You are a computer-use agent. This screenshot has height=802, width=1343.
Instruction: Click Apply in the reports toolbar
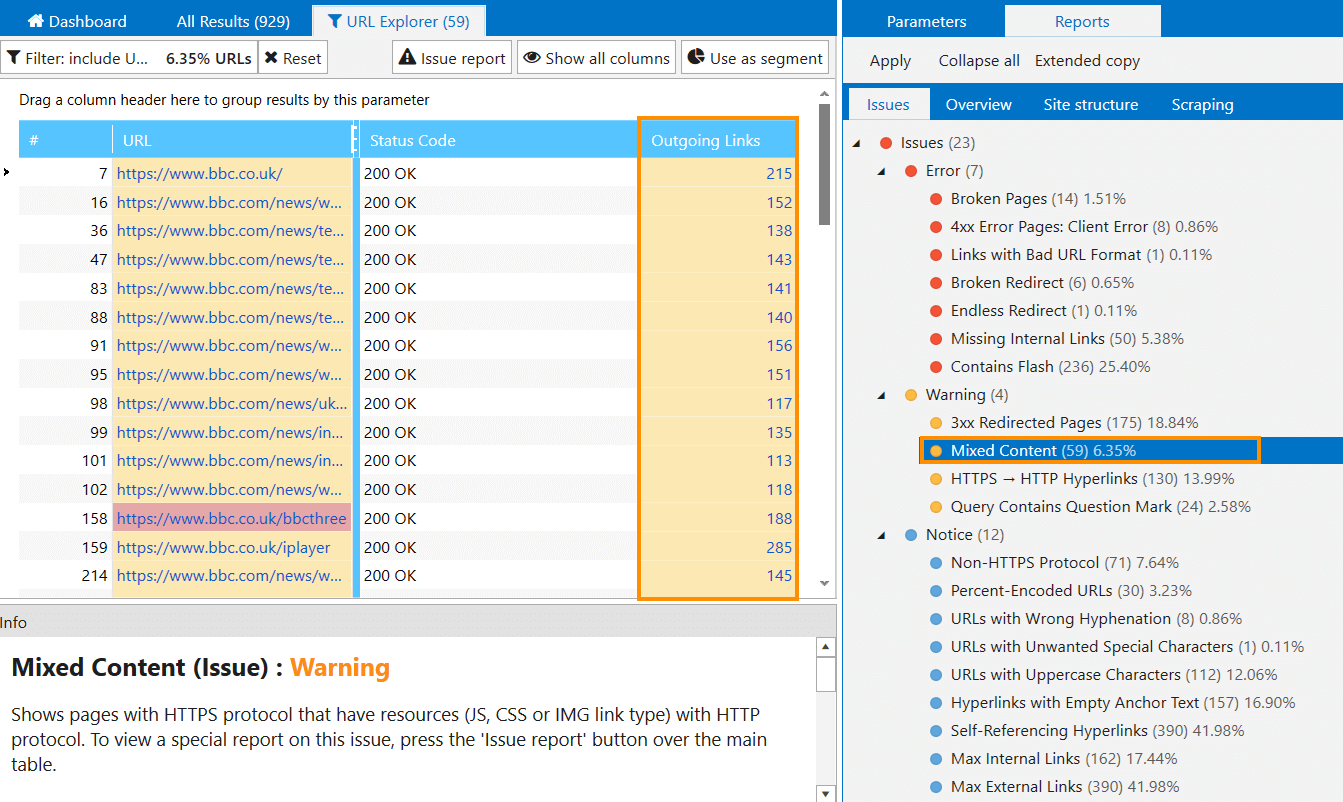(x=890, y=61)
